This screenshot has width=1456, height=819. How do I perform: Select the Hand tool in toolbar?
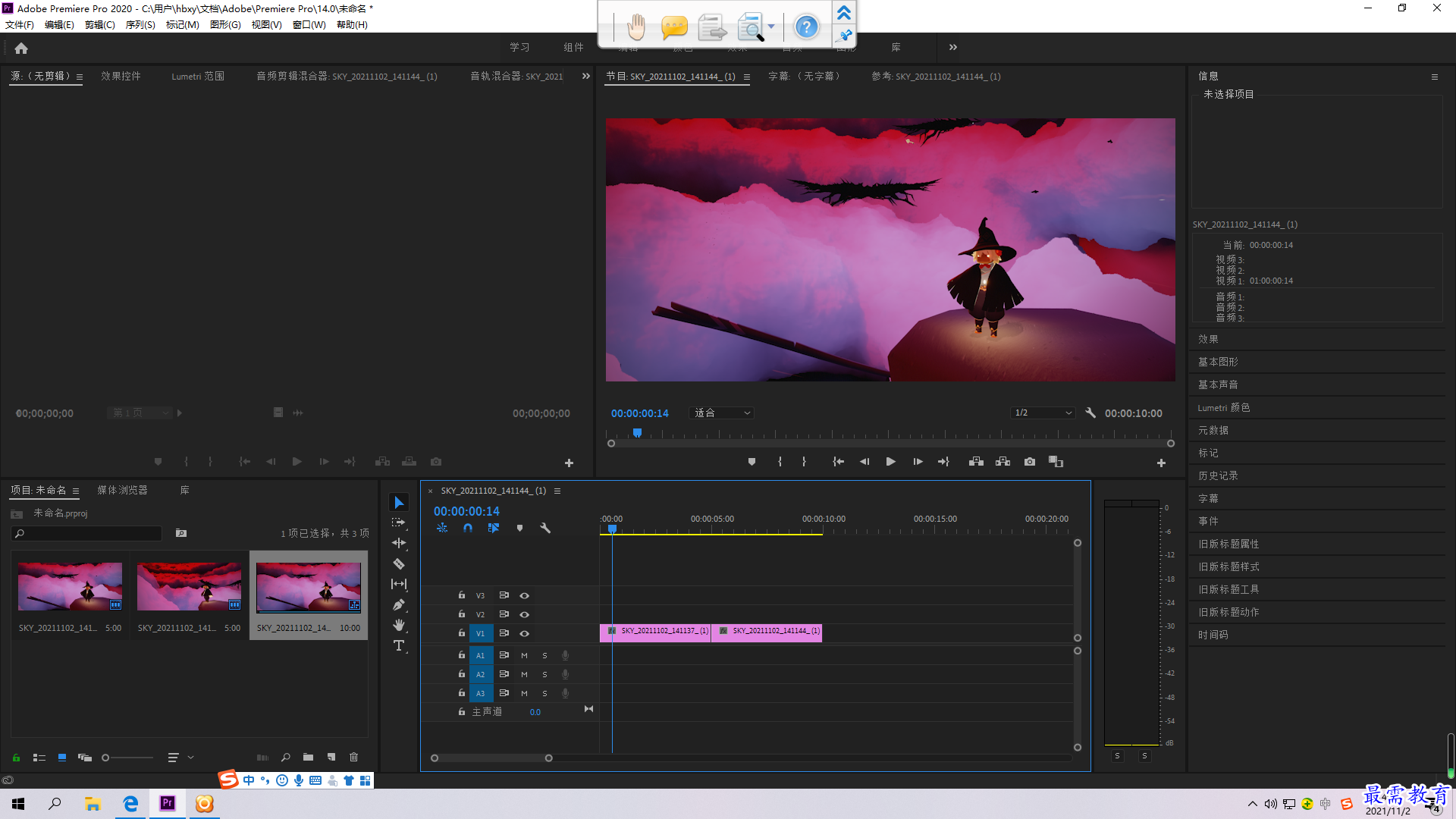coord(399,625)
